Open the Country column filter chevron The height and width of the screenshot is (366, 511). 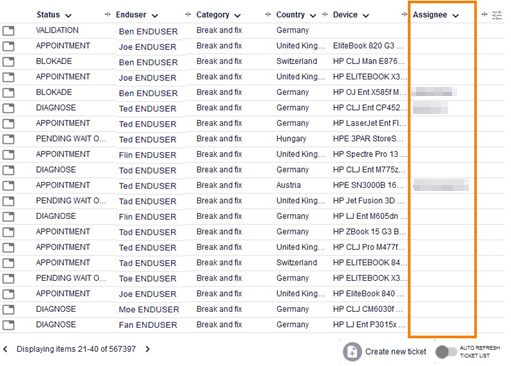[313, 16]
